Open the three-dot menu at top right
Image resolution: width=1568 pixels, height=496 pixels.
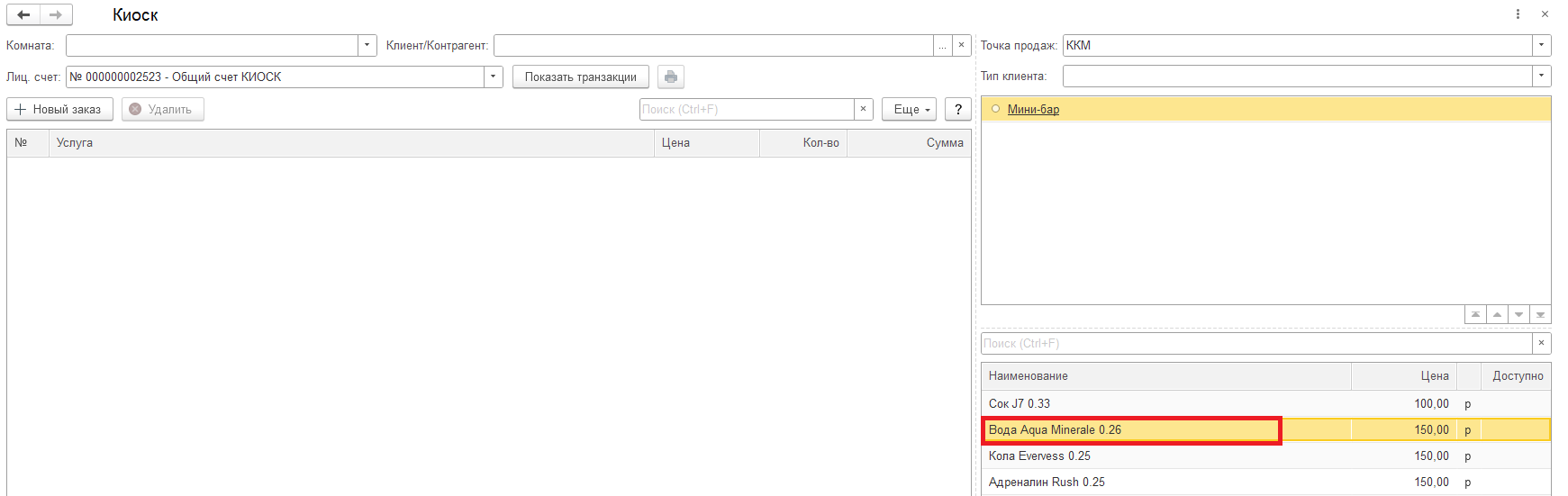(x=1518, y=14)
